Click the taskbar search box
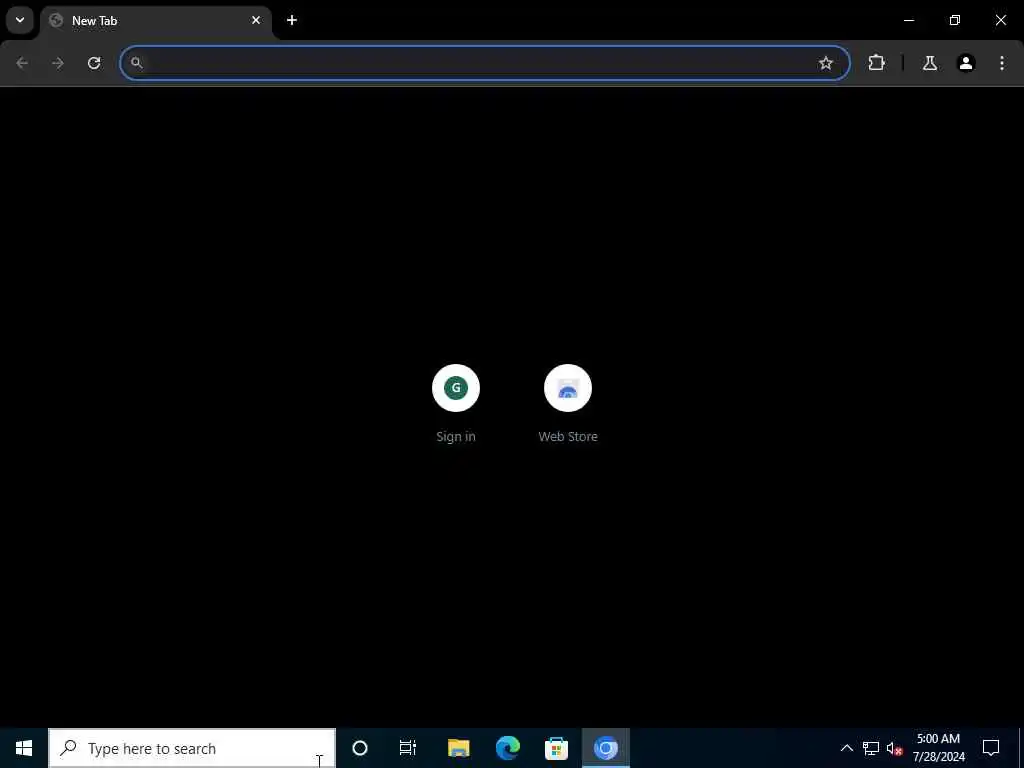The image size is (1024, 768). [192, 748]
